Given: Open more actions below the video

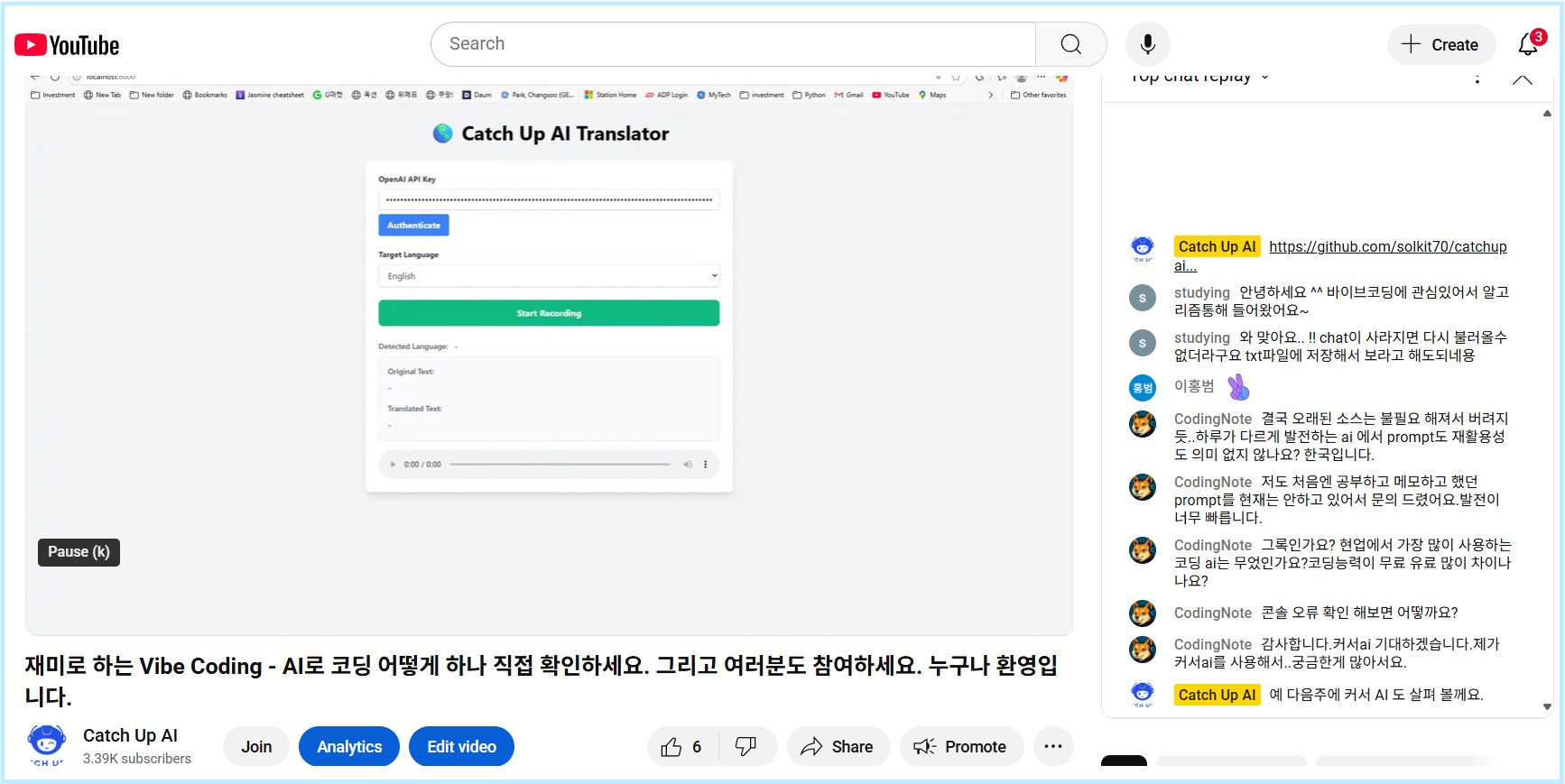Looking at the screenshot, I should tap(1053, 746).
